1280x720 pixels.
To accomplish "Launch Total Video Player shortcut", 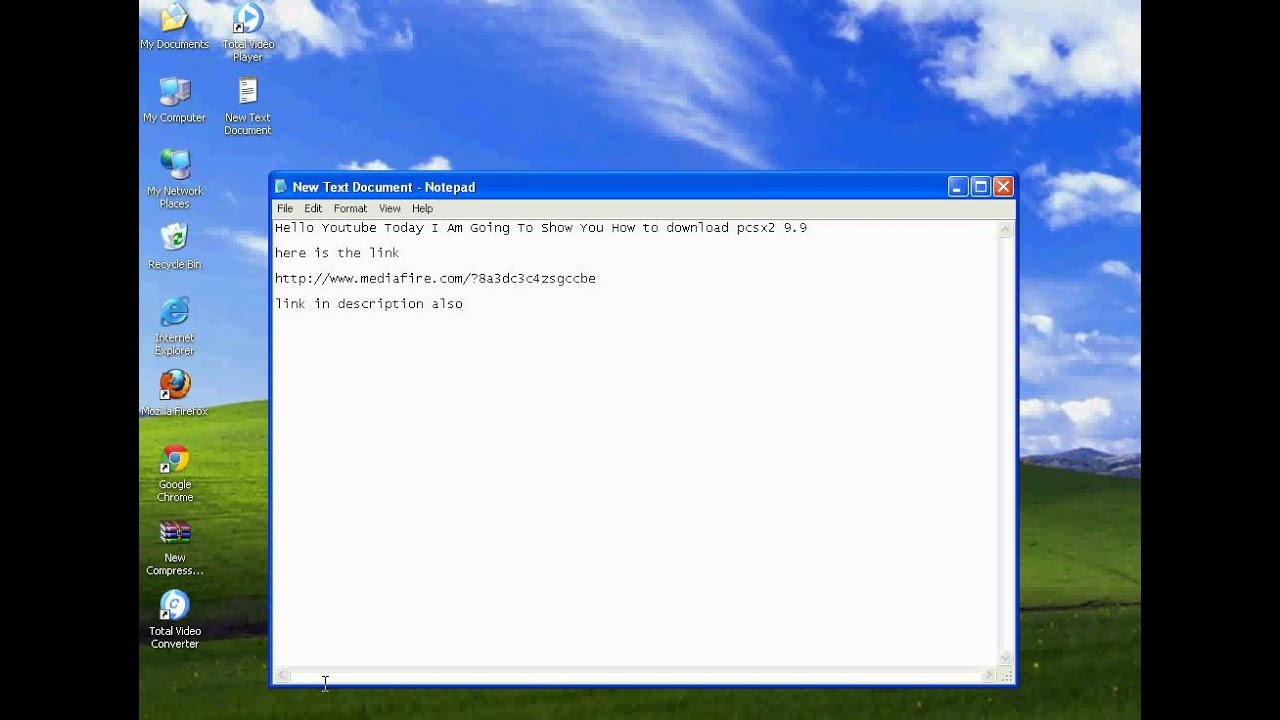I will tap(248, 33).
